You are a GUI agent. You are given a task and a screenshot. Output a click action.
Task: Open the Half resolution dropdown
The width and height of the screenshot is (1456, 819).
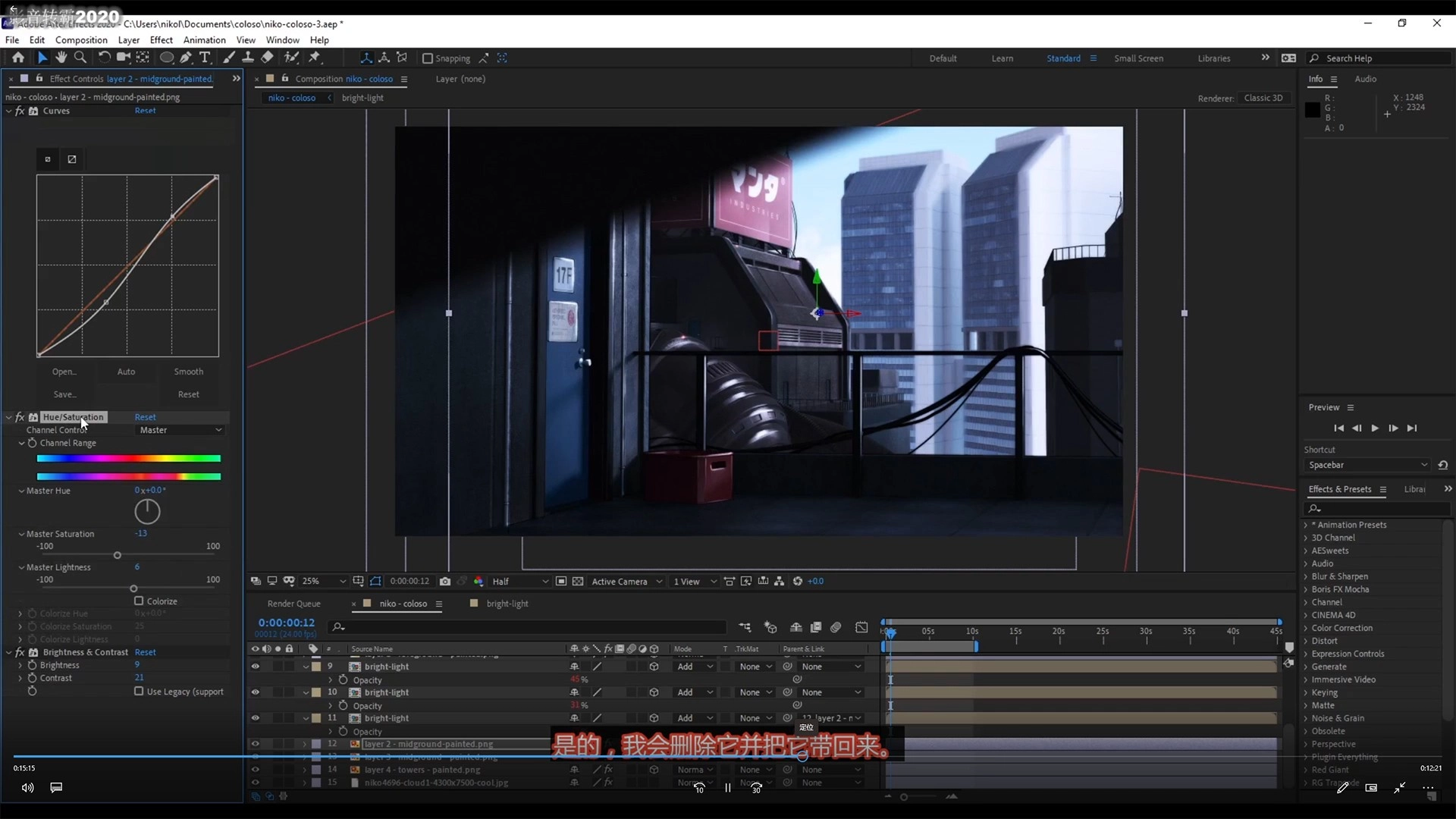[x=520, y=582]
